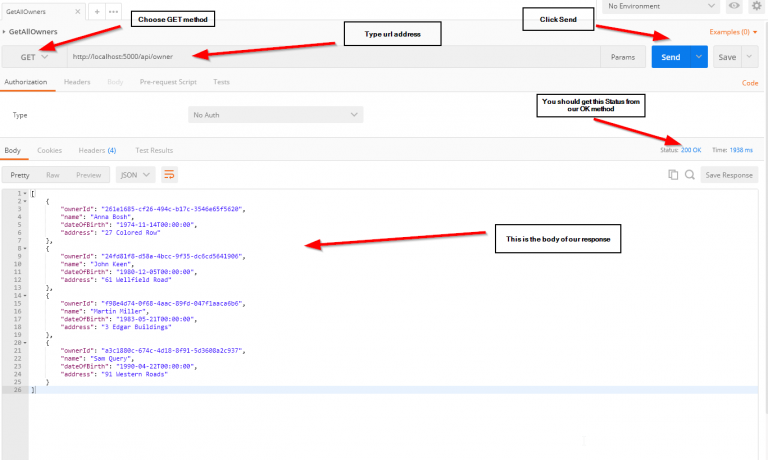Viewport: 768px width, 460px height.
Task: Open the JSON format dropdown
Action: [x=136, y=175]
